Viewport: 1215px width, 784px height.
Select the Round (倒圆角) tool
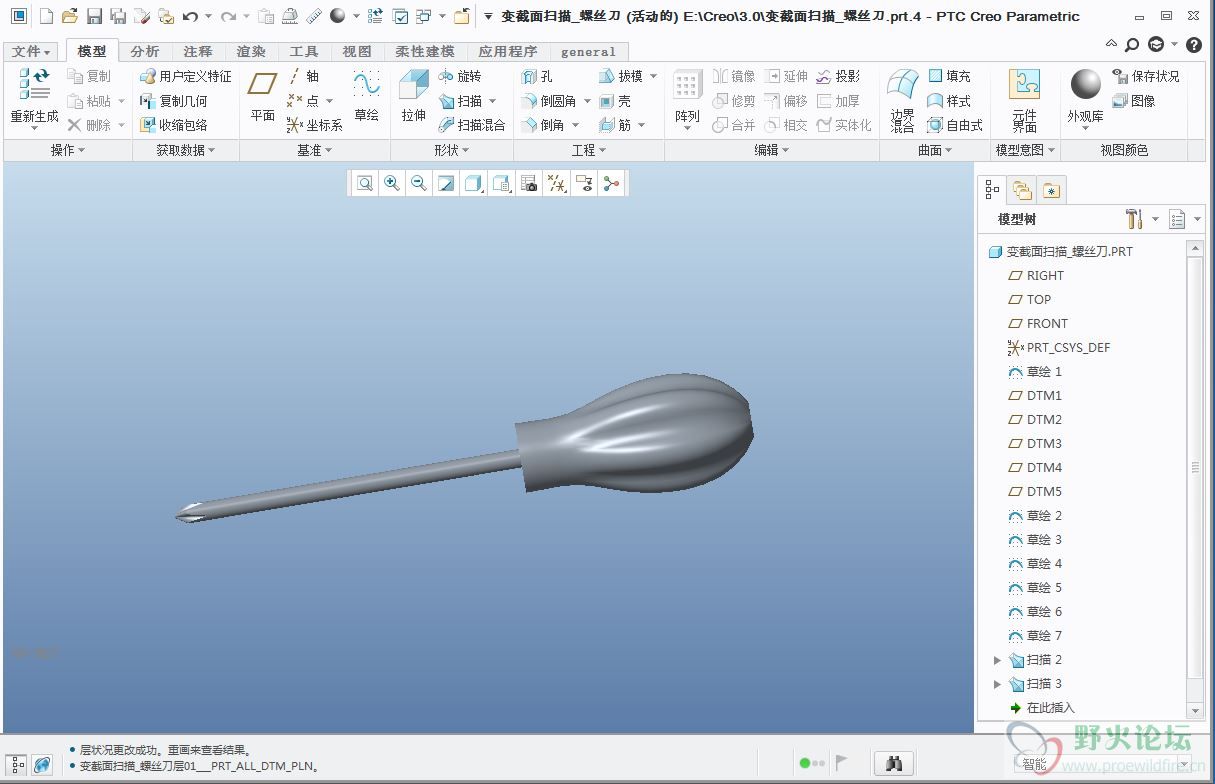[548, 101]
